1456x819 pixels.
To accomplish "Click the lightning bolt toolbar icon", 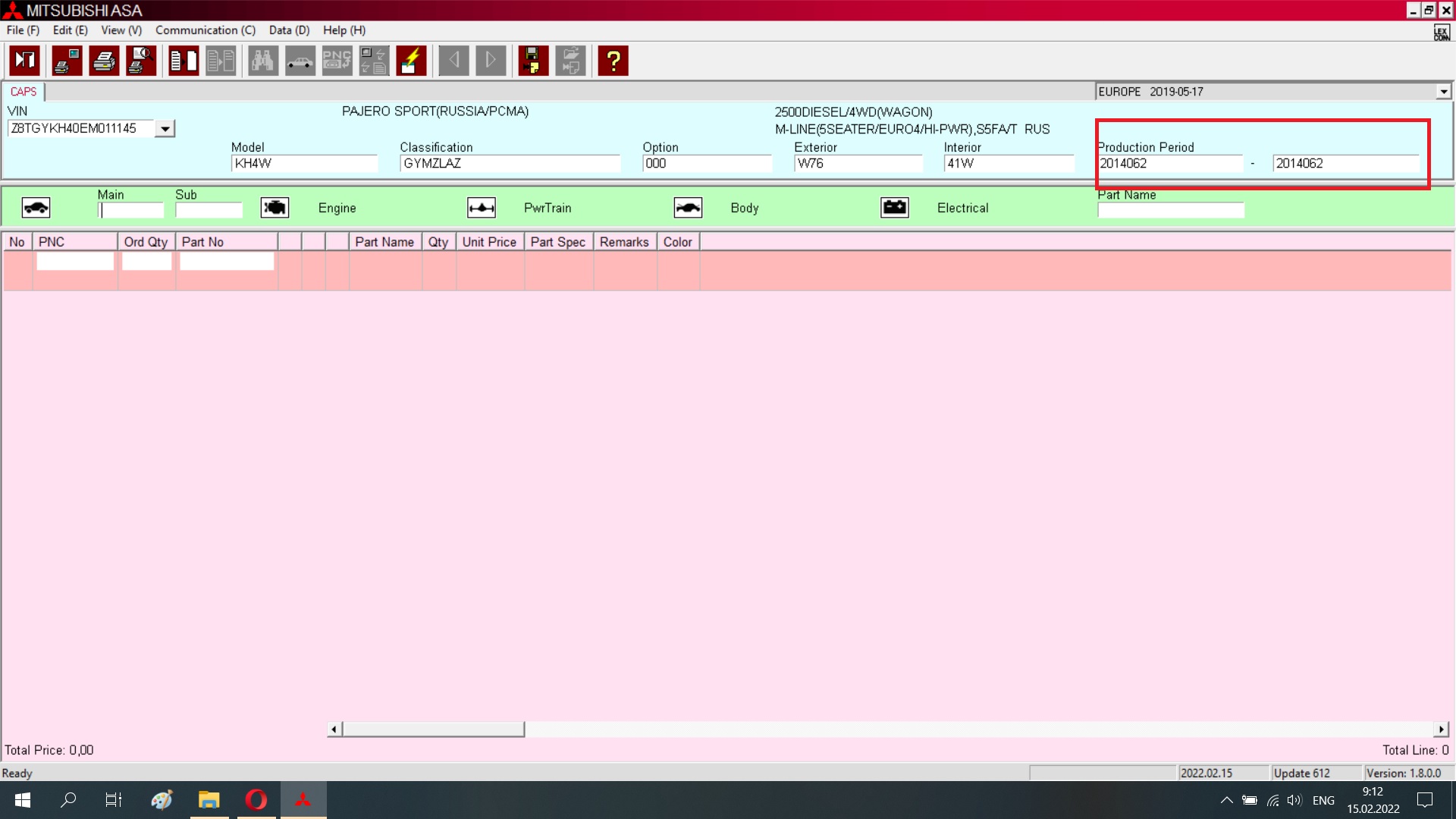I will coord(411,61).
